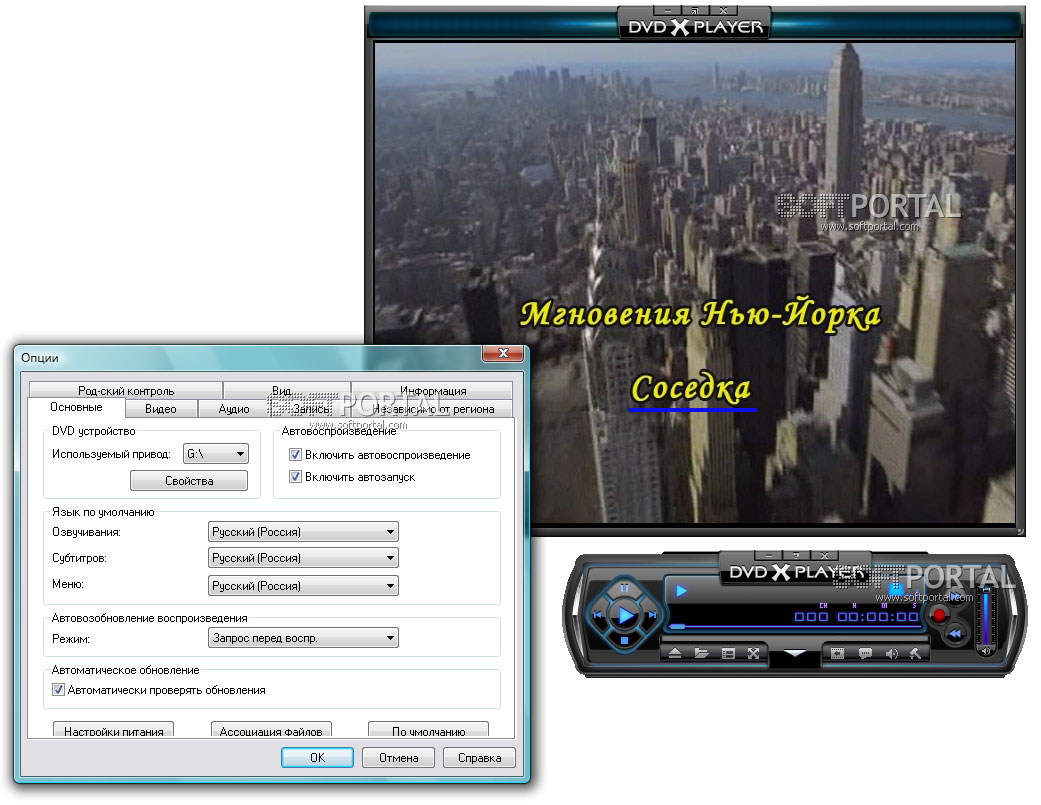The height and width of the screenshot is (805, 1041).
Task: Switch to the Информация tab
Action: click(x=432, y=390)
